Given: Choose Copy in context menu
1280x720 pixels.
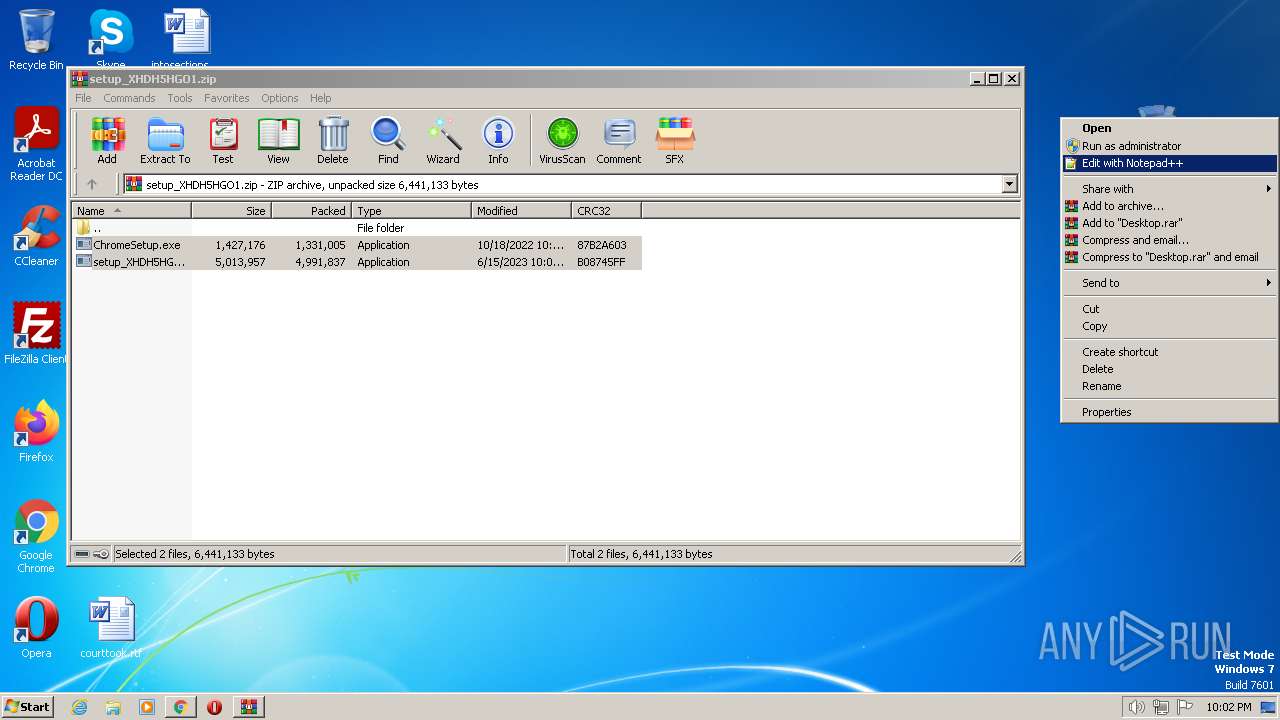Looking at the screenshot, I should pos(1169,326).
